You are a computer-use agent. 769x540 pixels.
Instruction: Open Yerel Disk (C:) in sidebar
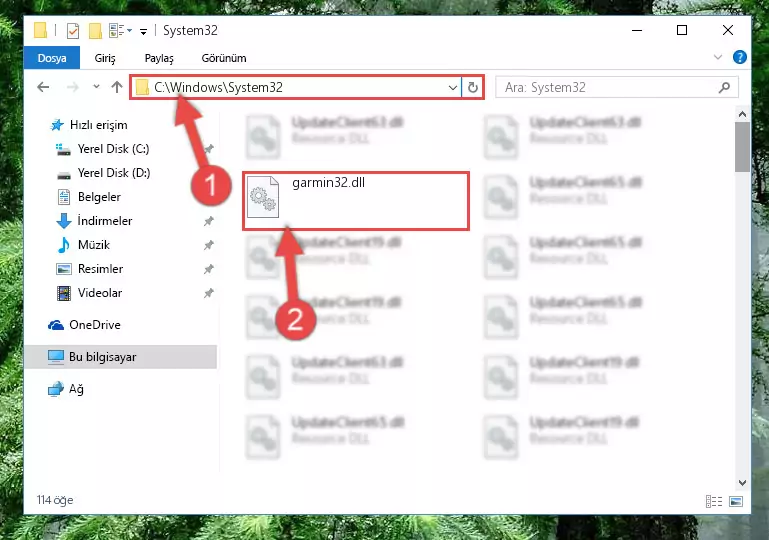113,149
